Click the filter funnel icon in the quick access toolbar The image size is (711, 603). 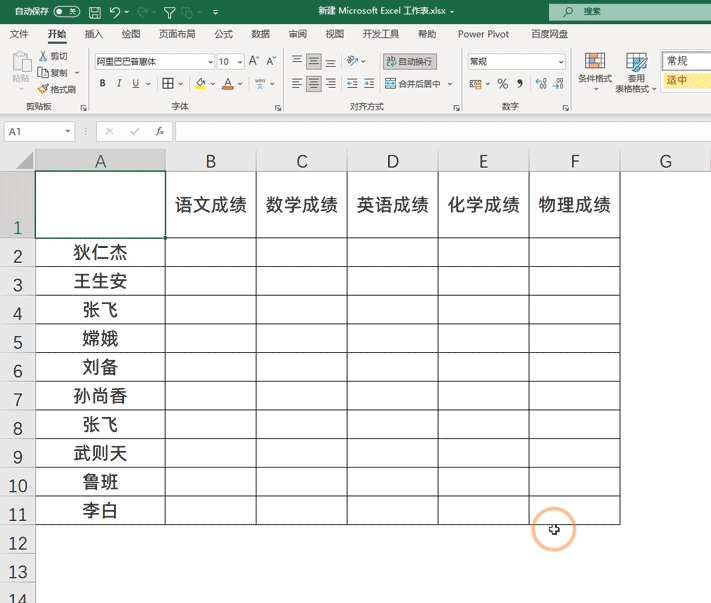click(169, 12)
